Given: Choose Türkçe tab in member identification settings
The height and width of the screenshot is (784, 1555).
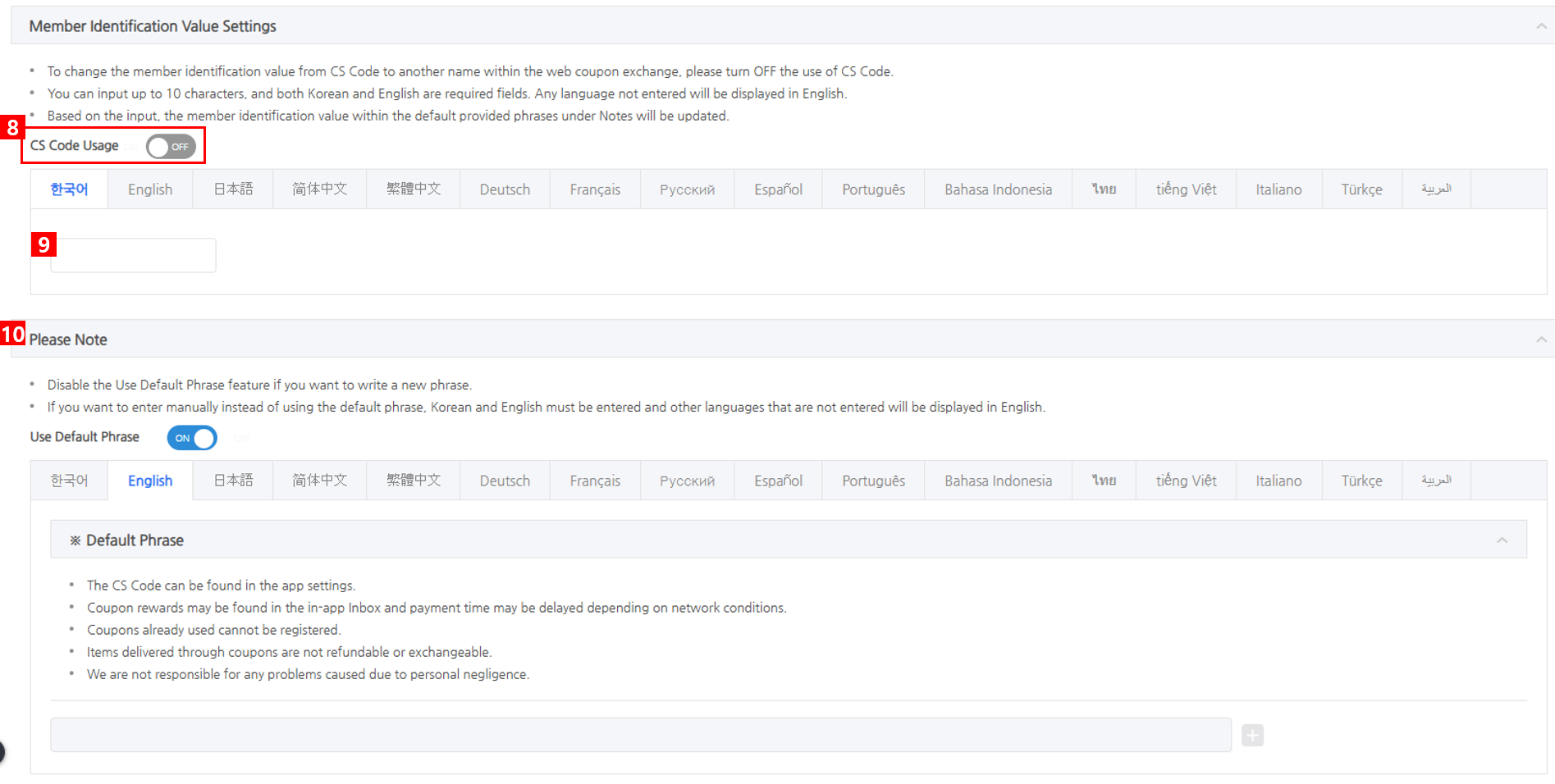Looking at the screenshot, I should coord(1361,189).
